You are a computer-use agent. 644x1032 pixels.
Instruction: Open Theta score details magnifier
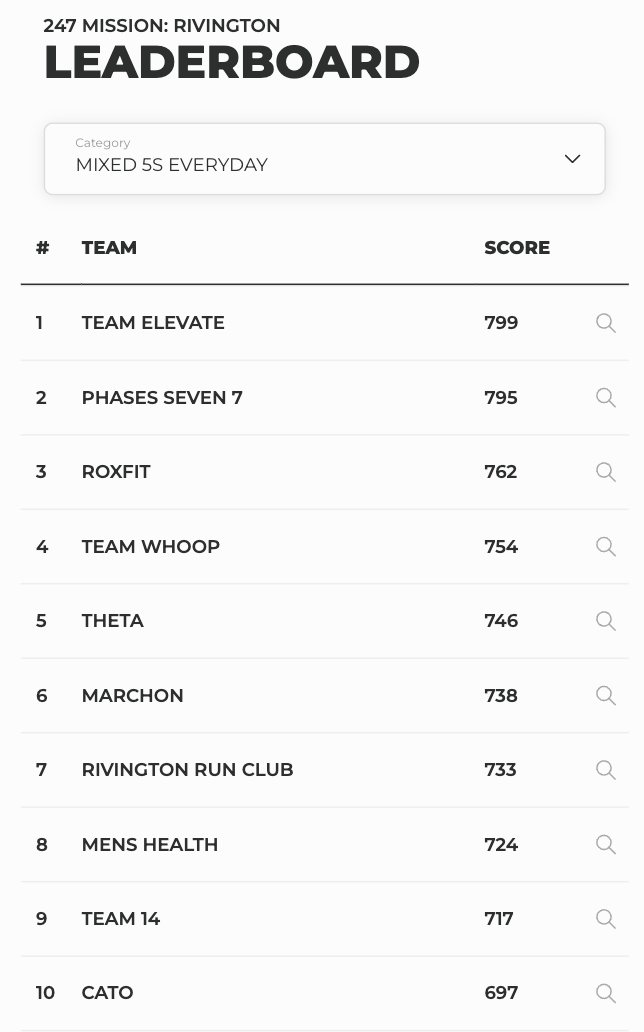click(x=606, y=621)
